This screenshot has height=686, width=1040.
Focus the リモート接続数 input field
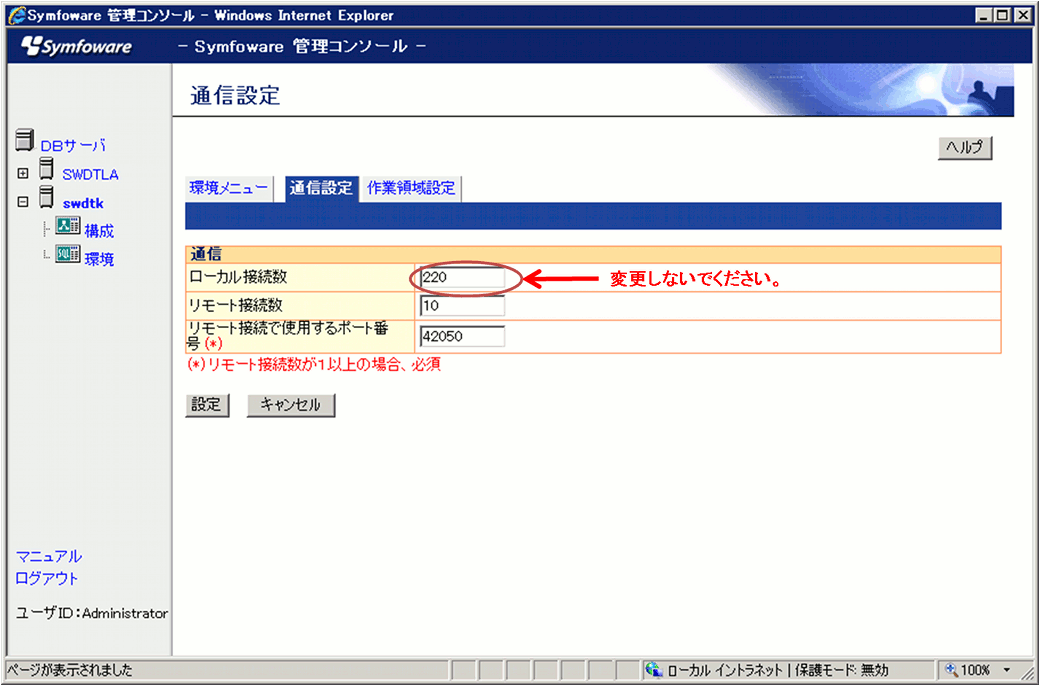click(462, 306)
